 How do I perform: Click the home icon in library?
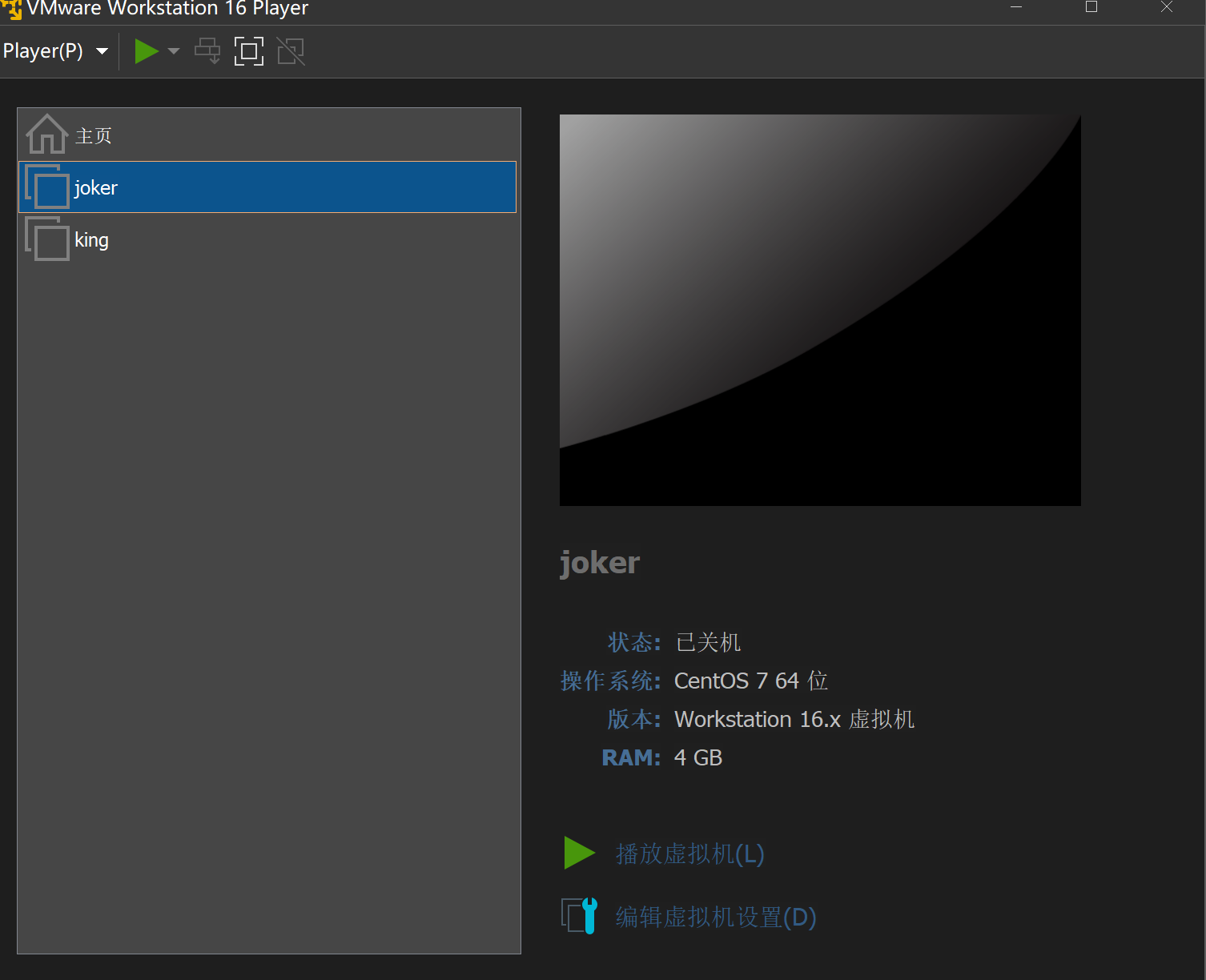tap(47, 134)
